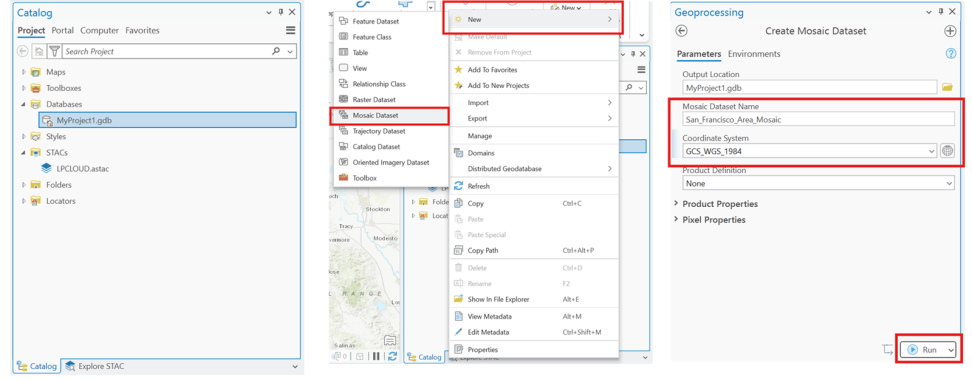Viewport: 972px width, 380px height.
Task: Click the Maps folder icon
Action: tap(36, 72)
